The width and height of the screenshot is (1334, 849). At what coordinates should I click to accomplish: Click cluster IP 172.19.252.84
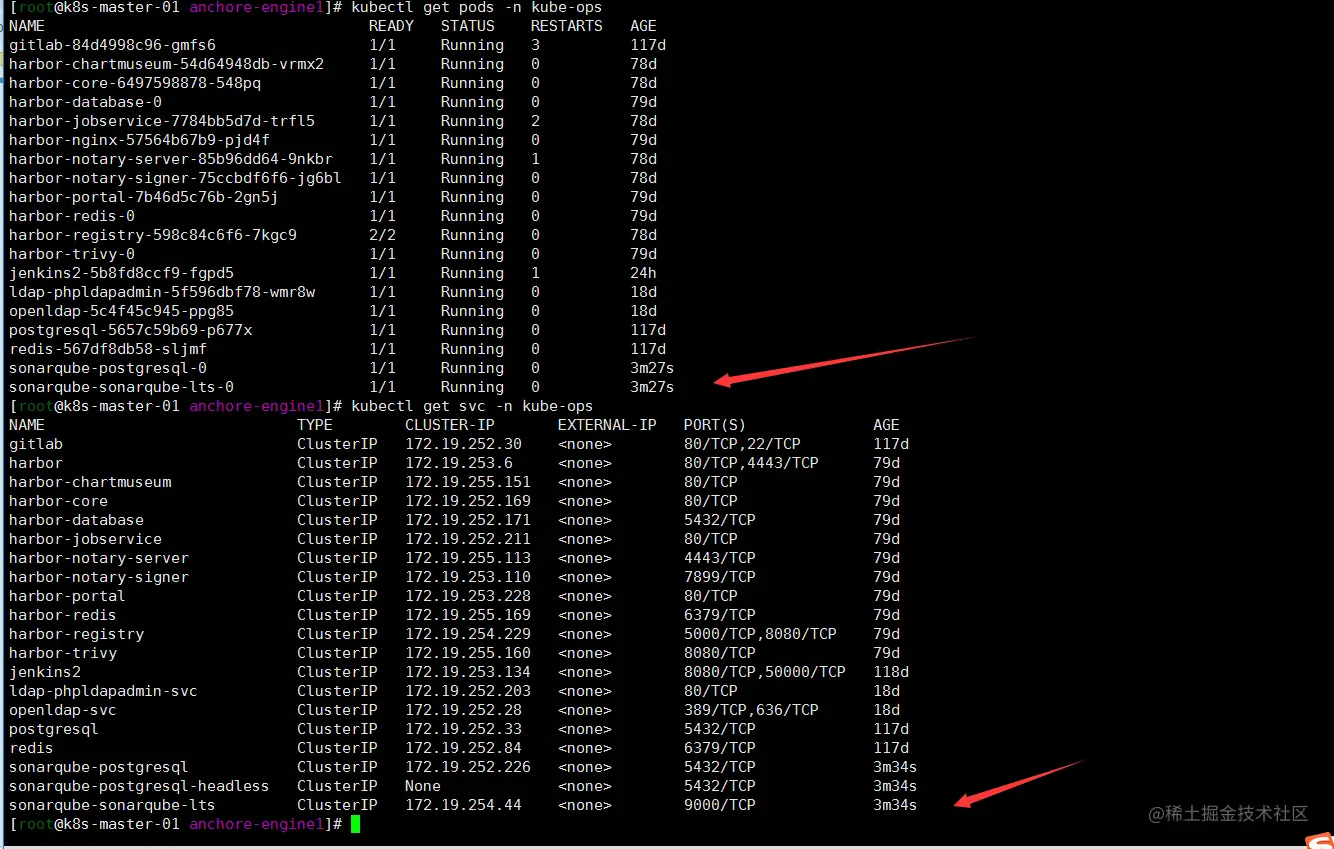[463, 748]
